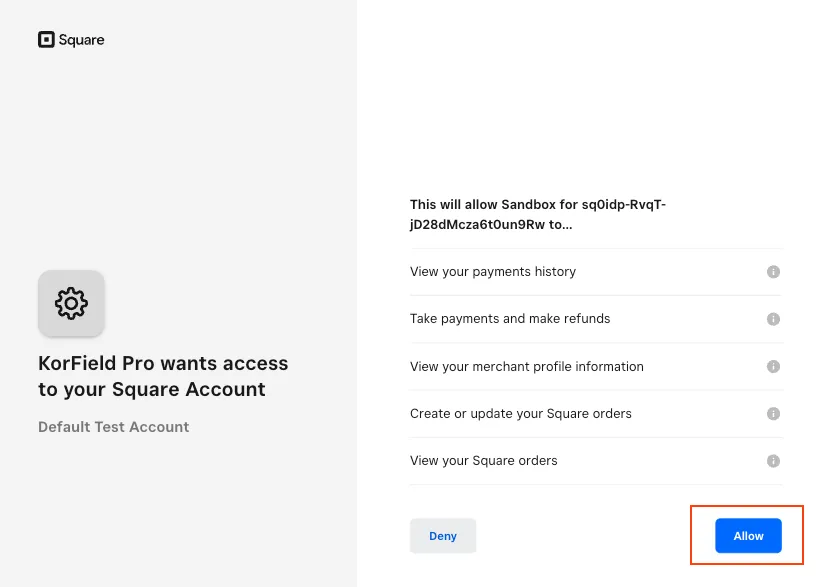Click Deny to reject access
Viewport: 830px width, 587px height.
pyautogui.click(x=443, y=535)
